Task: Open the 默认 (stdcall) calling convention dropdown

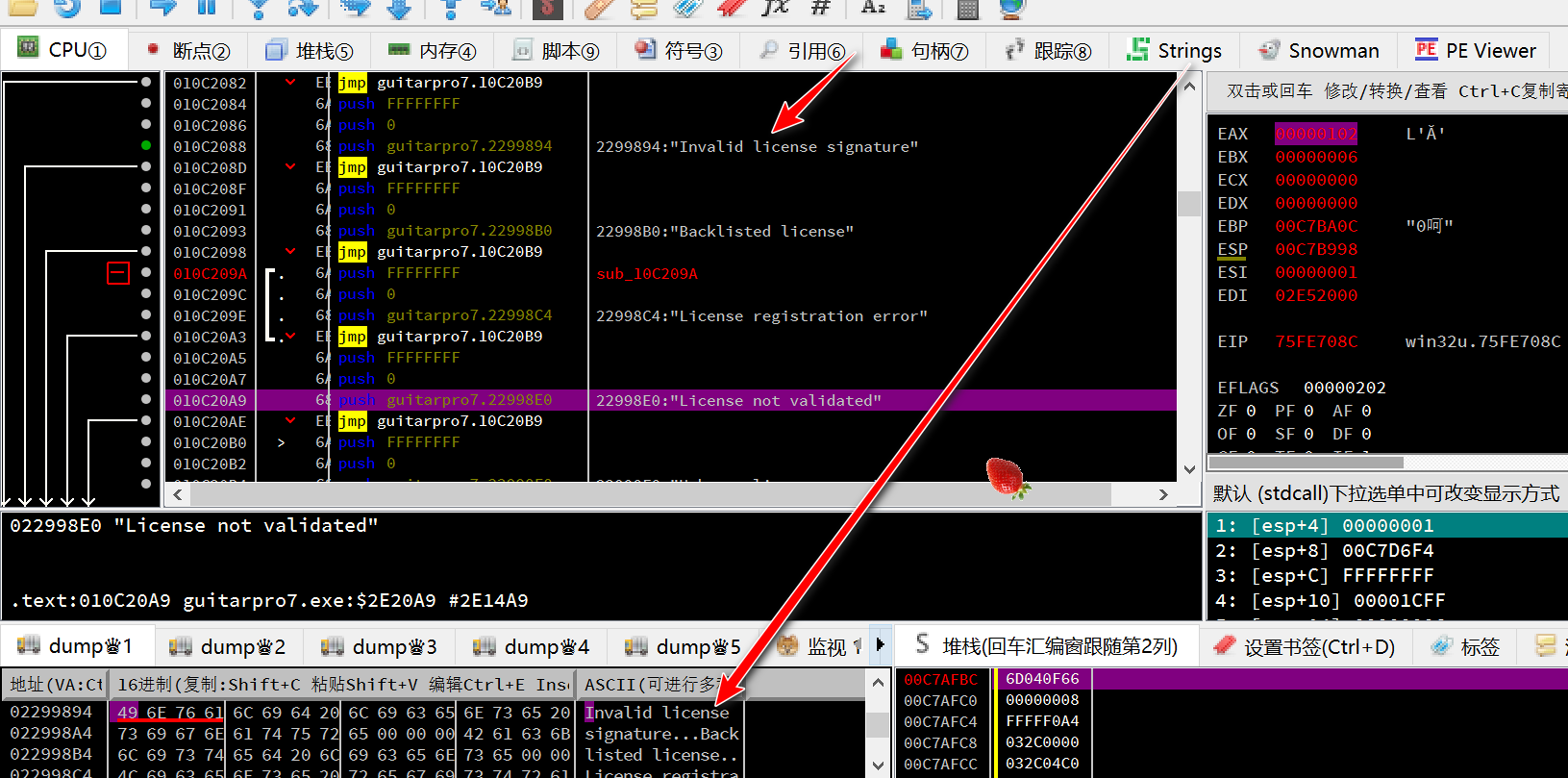Action: (x=1385, y=493)
